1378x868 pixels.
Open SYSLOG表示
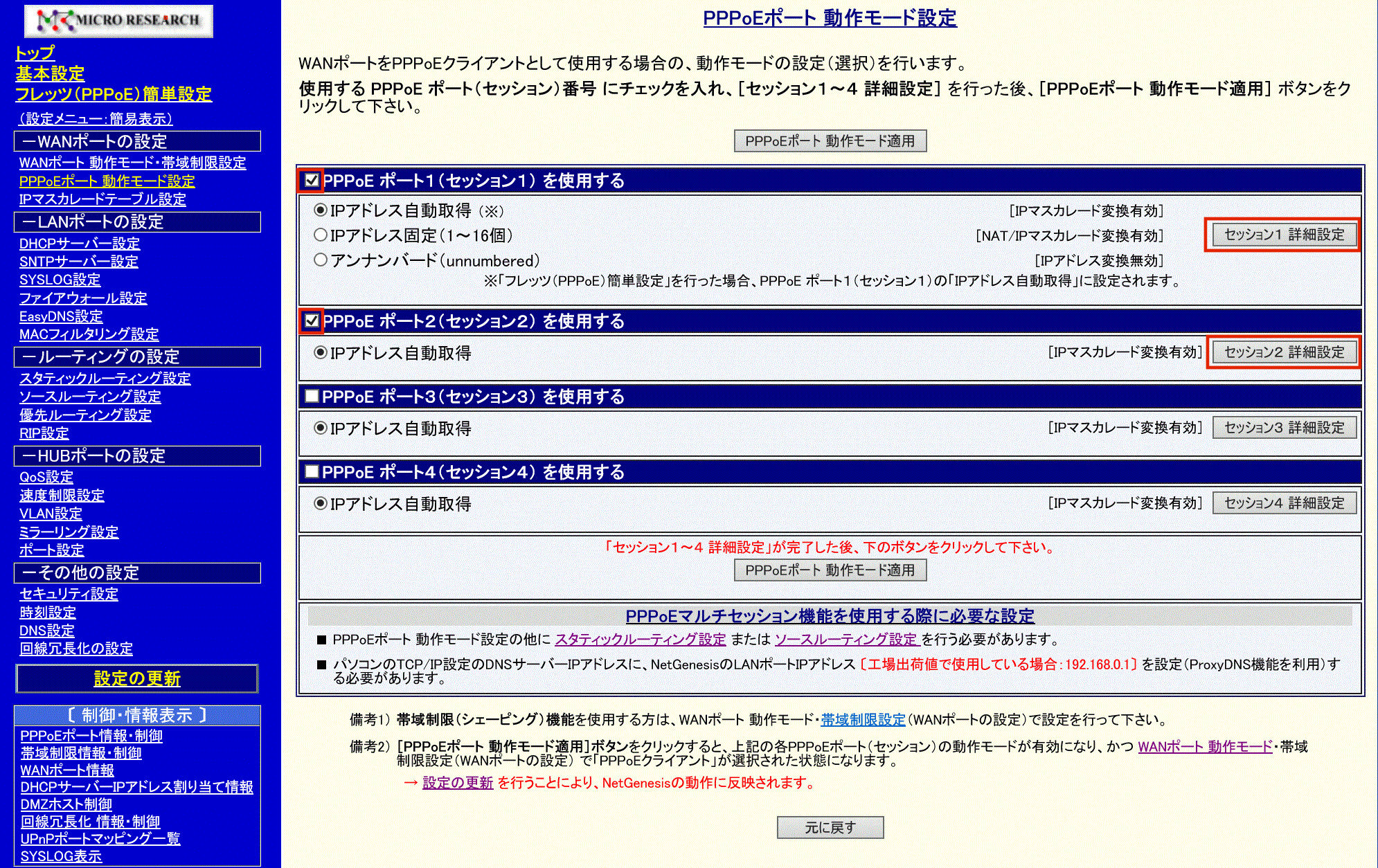61,856
